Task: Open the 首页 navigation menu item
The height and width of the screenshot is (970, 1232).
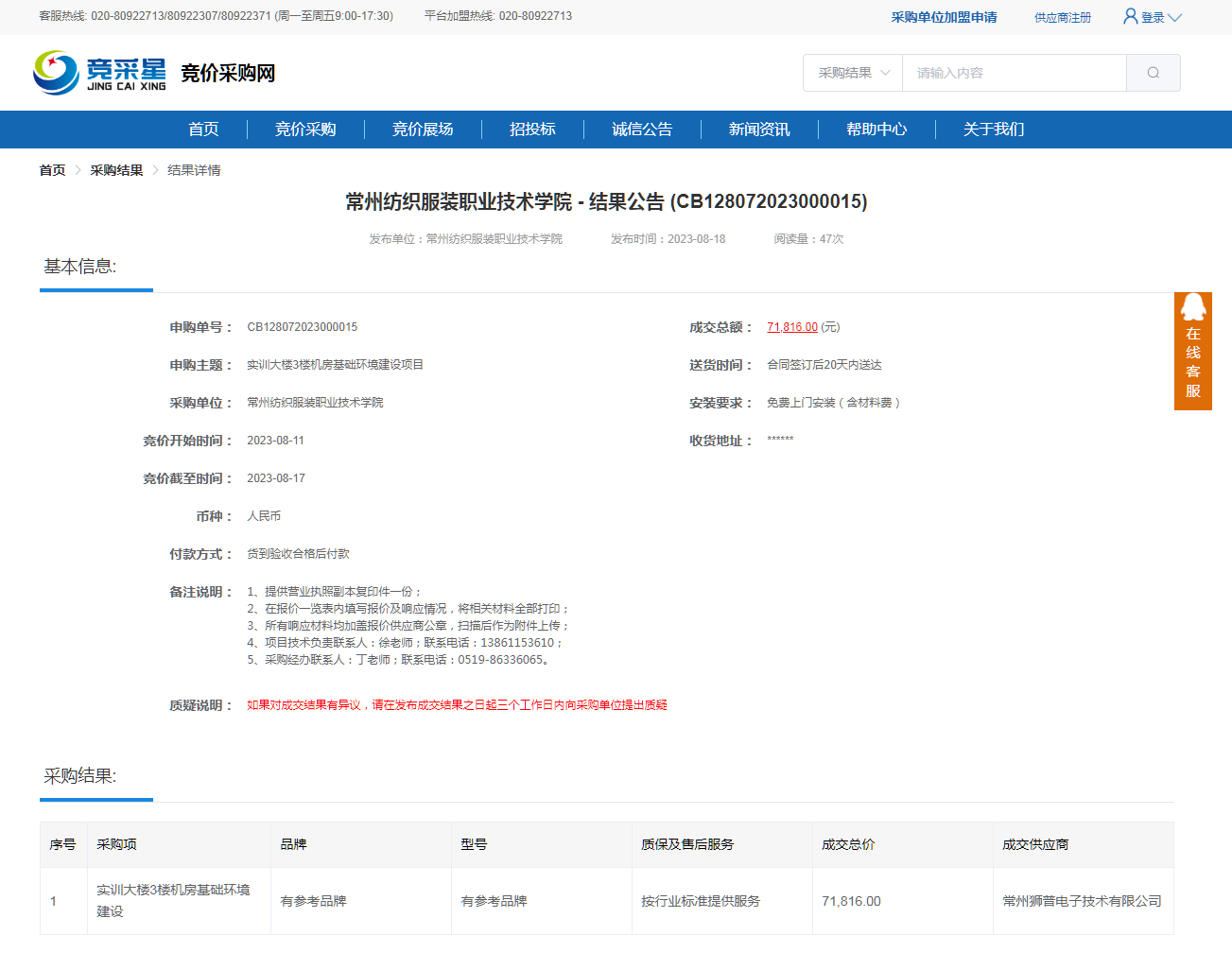Action: (203, 130)
